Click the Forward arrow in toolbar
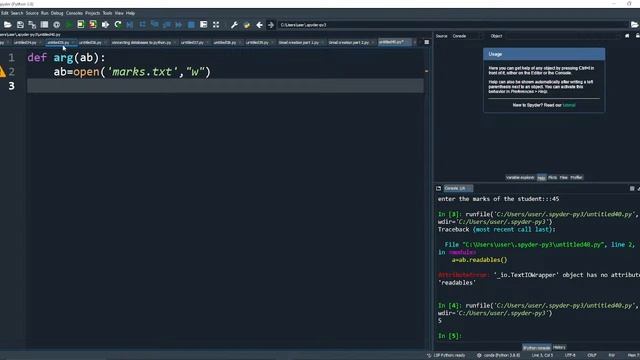The width and height of the screenshot is (640, 360). [x=271, y=25]
